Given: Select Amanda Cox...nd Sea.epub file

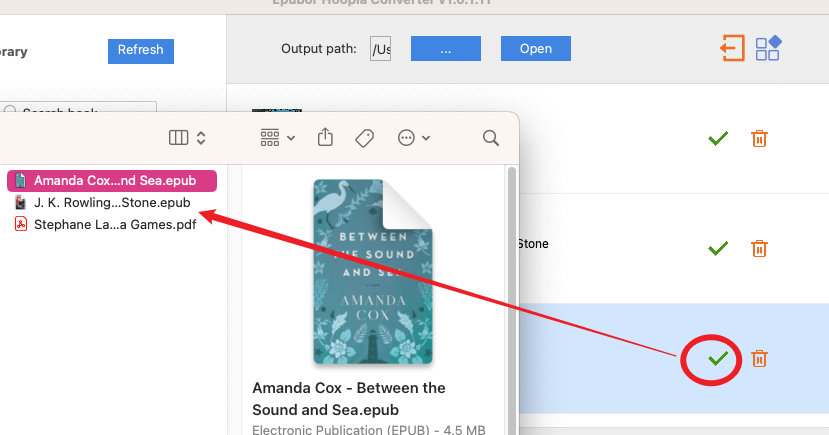Looking at the screenshot, I should click(x=112, y=181).
